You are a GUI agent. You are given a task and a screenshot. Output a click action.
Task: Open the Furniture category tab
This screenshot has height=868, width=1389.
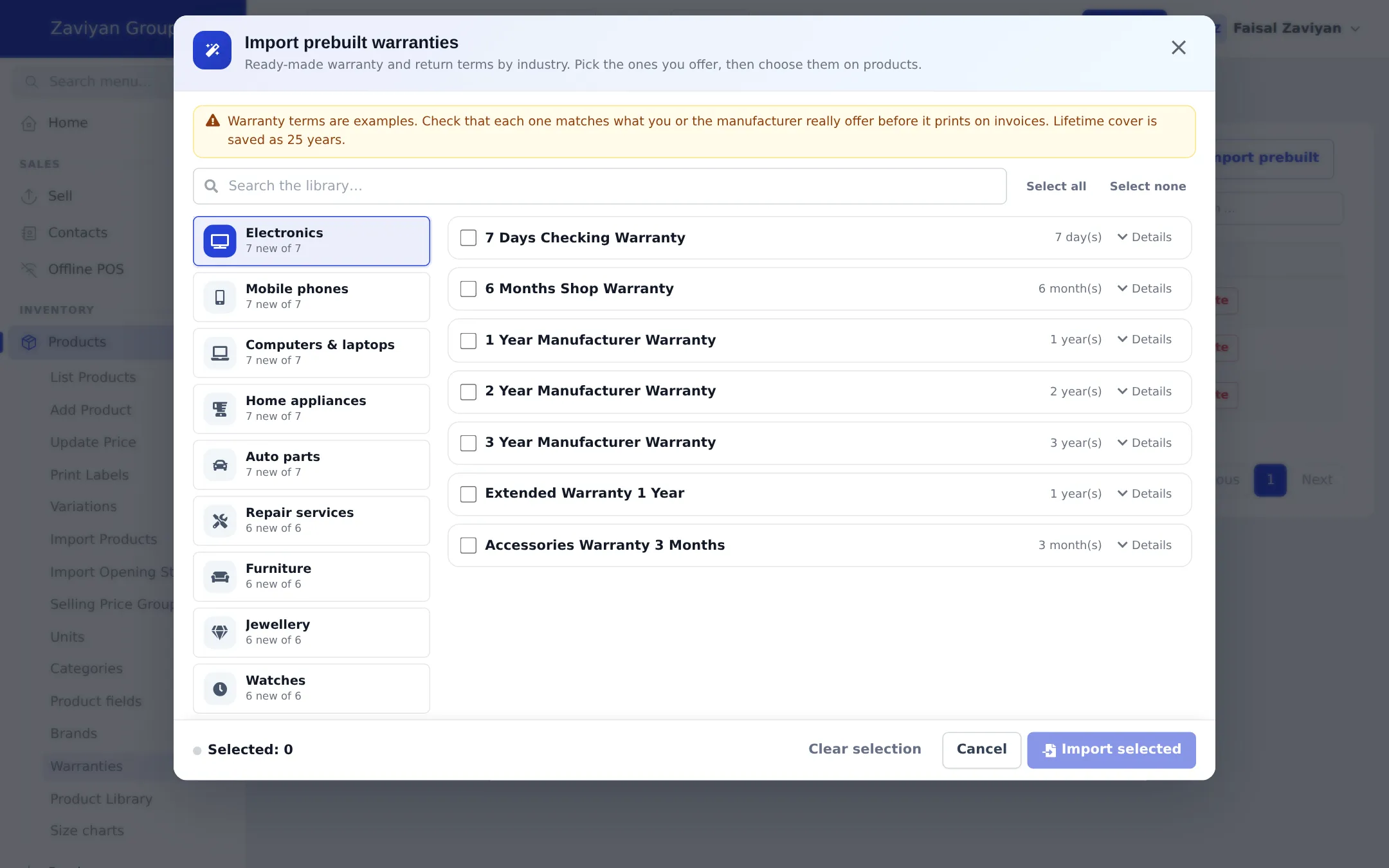(311, 577)
